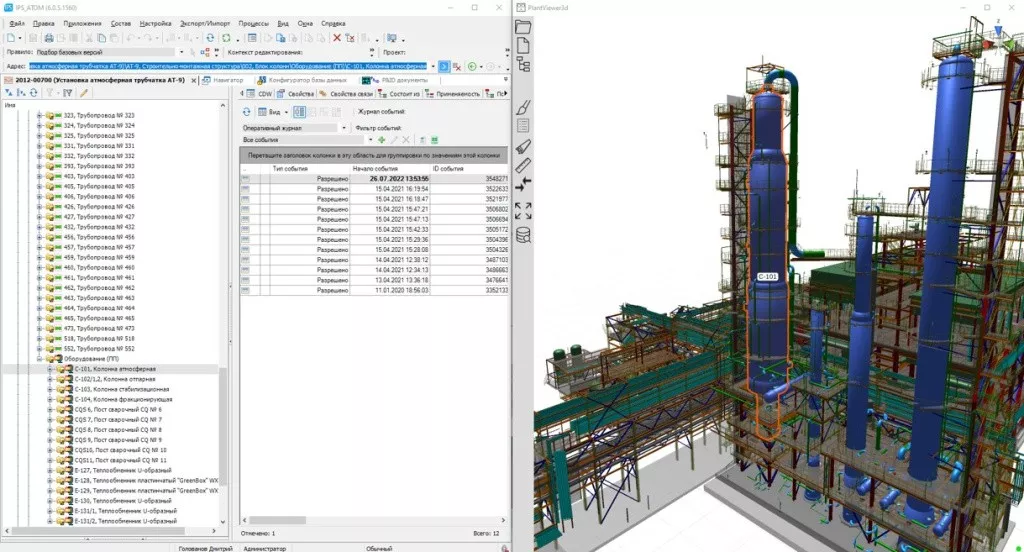Open the 'Все события' filter dropdown
1024x552 pixels.
click(370, 140)
